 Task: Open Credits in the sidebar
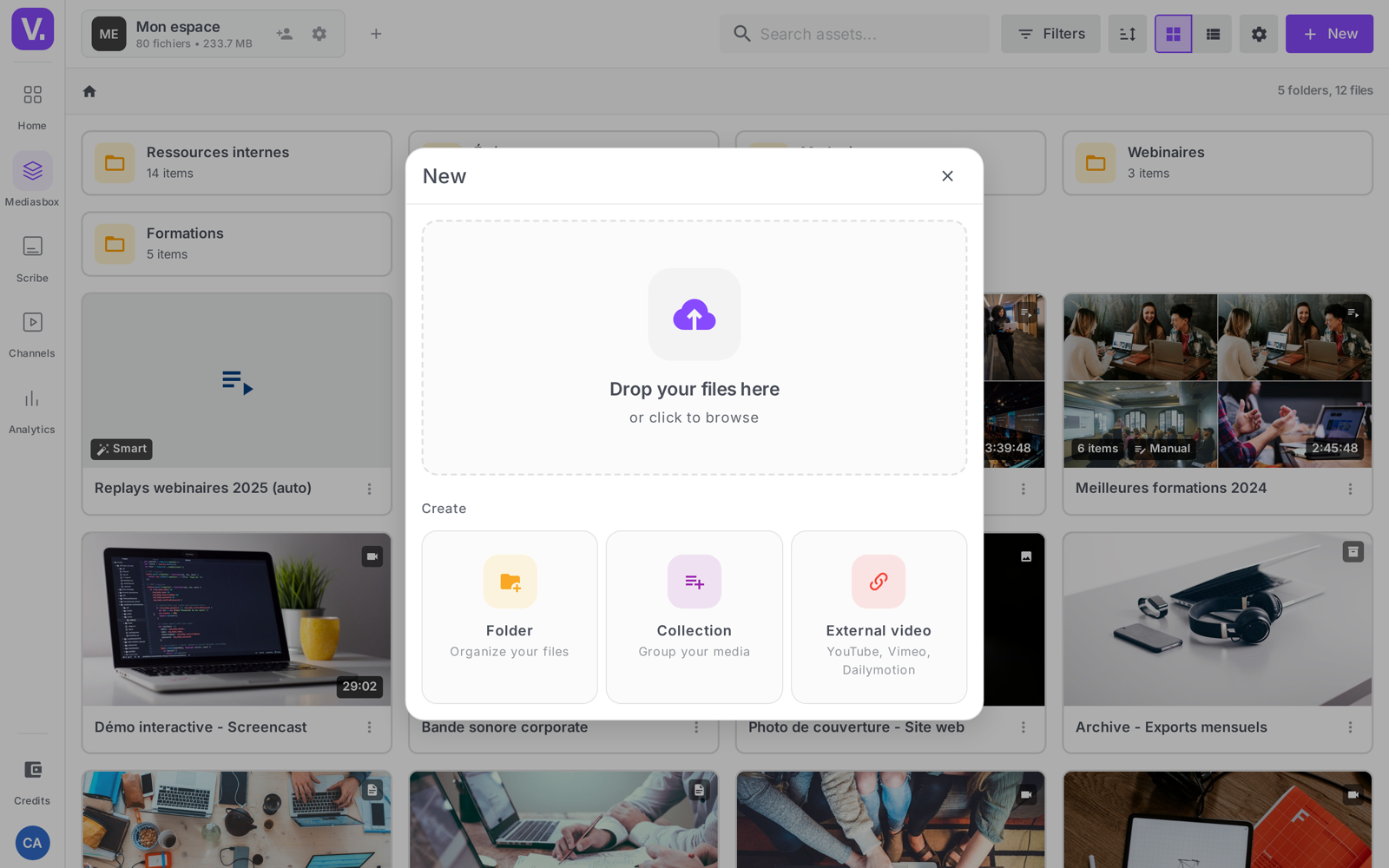(32, 781)
